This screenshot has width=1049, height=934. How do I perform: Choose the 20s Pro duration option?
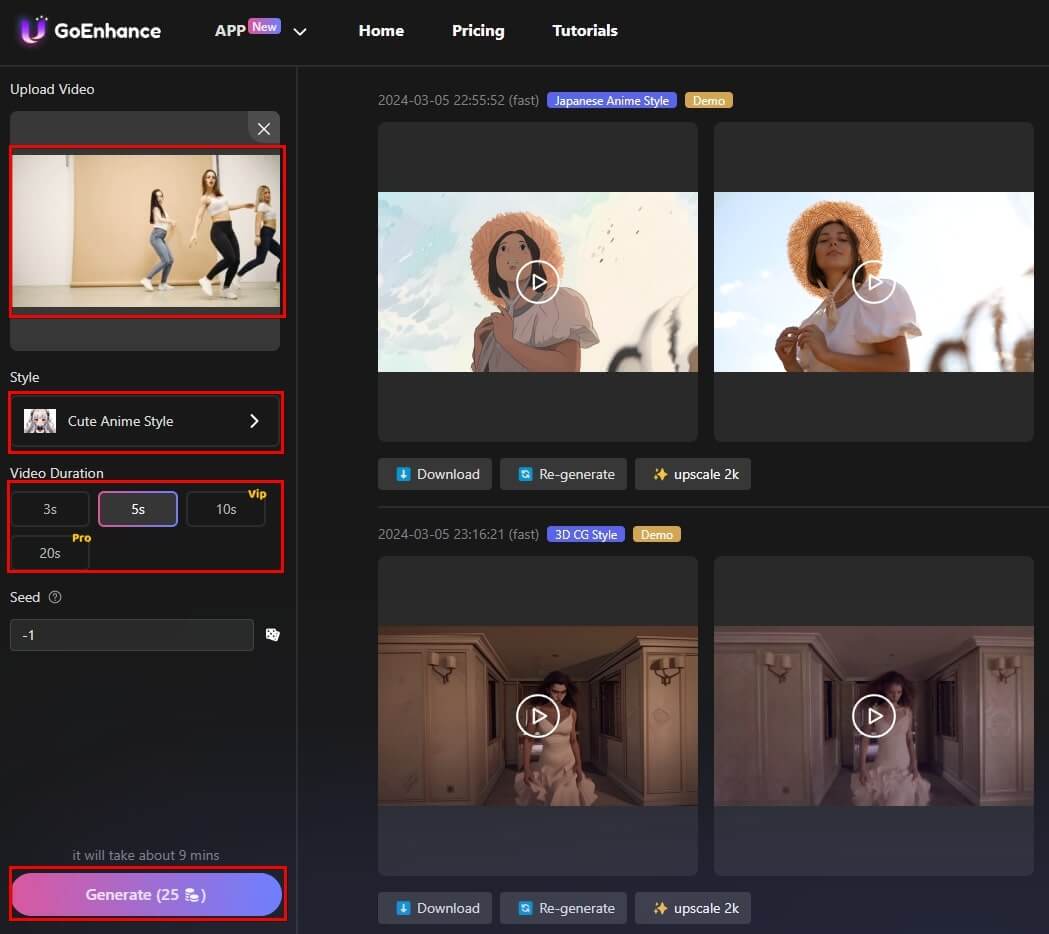pos(50,552)
